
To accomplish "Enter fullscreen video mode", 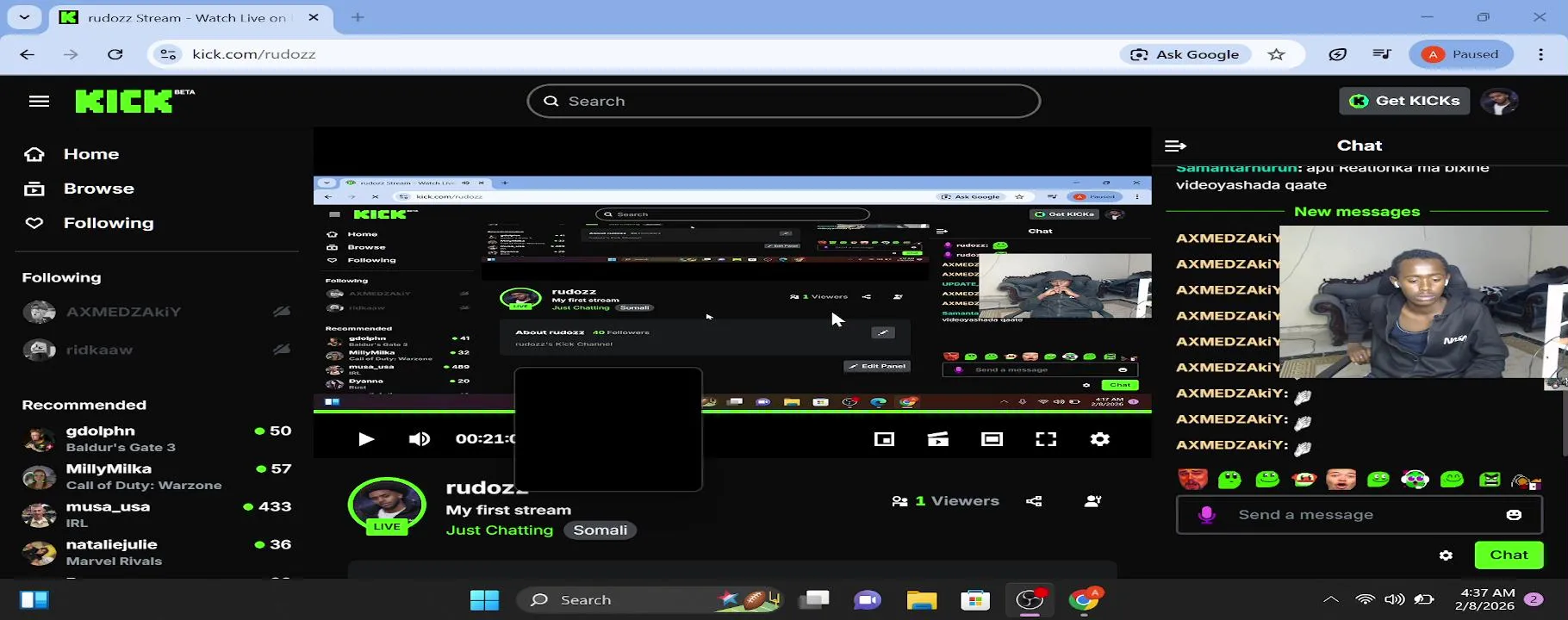I will point(1046,439).
